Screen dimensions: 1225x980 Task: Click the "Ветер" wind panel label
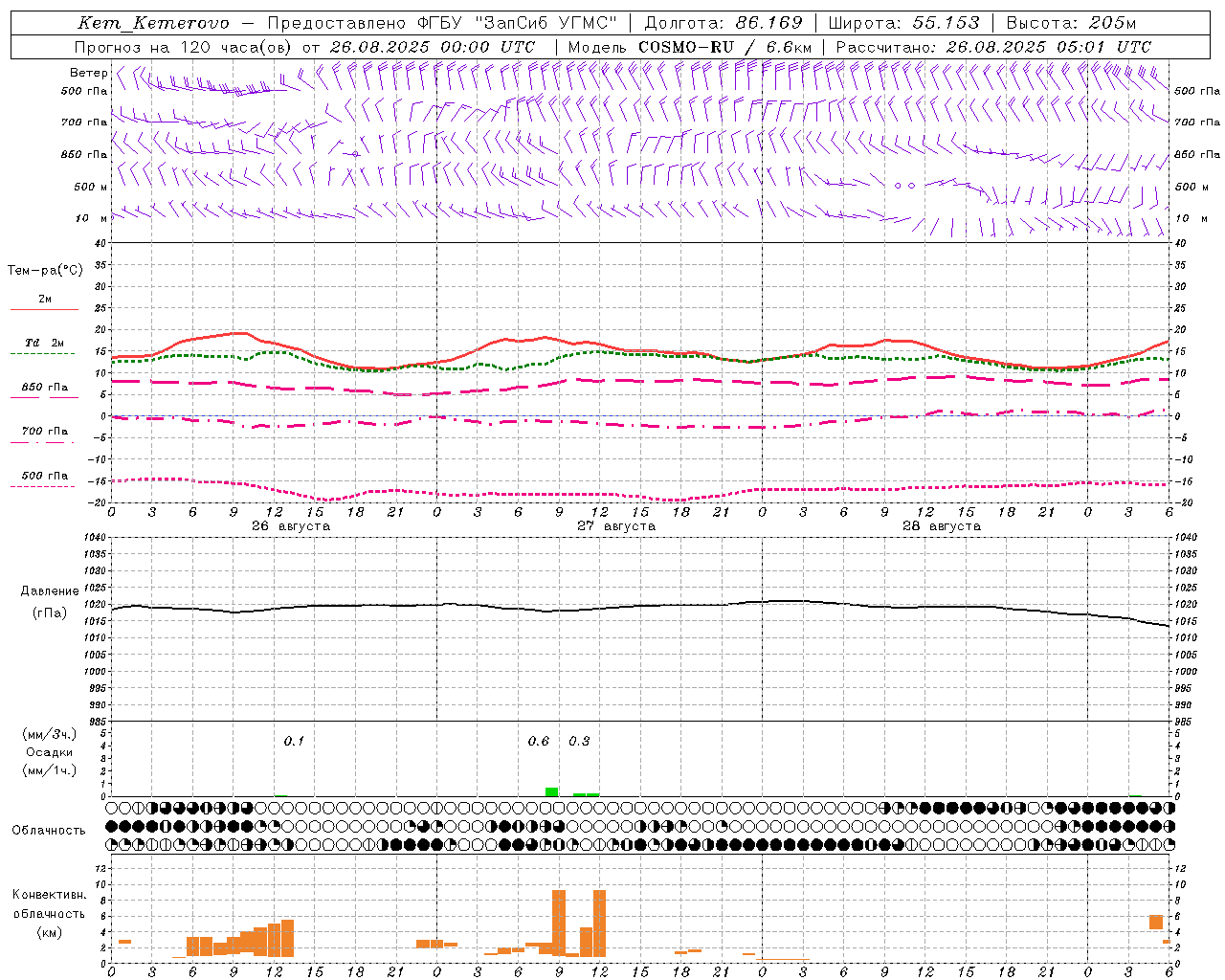pos(88,73)
